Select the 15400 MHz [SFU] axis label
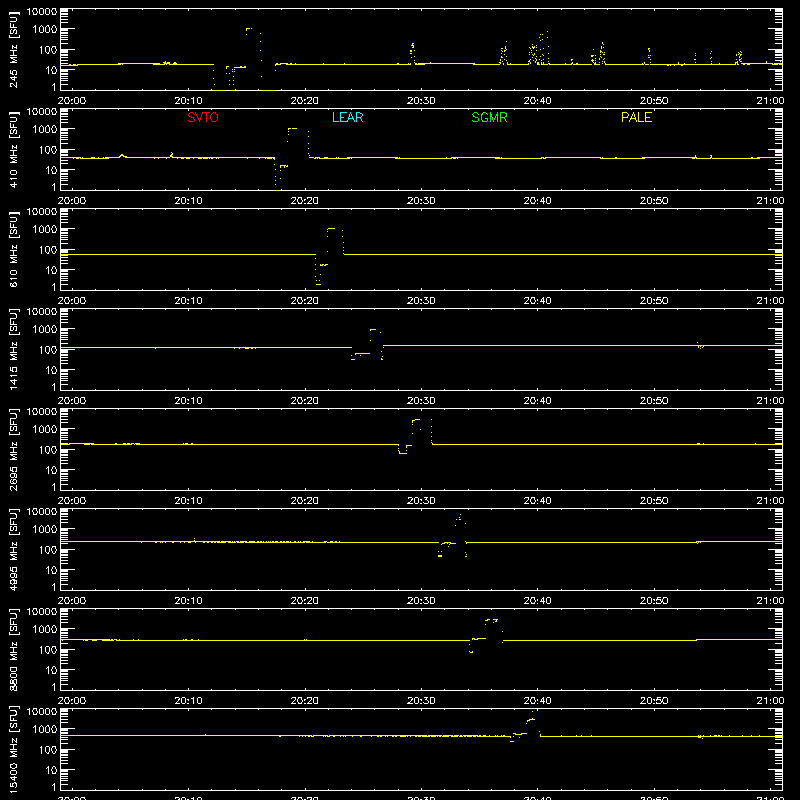800x800 pixels. pyautogui.click(x=13, y=750)
